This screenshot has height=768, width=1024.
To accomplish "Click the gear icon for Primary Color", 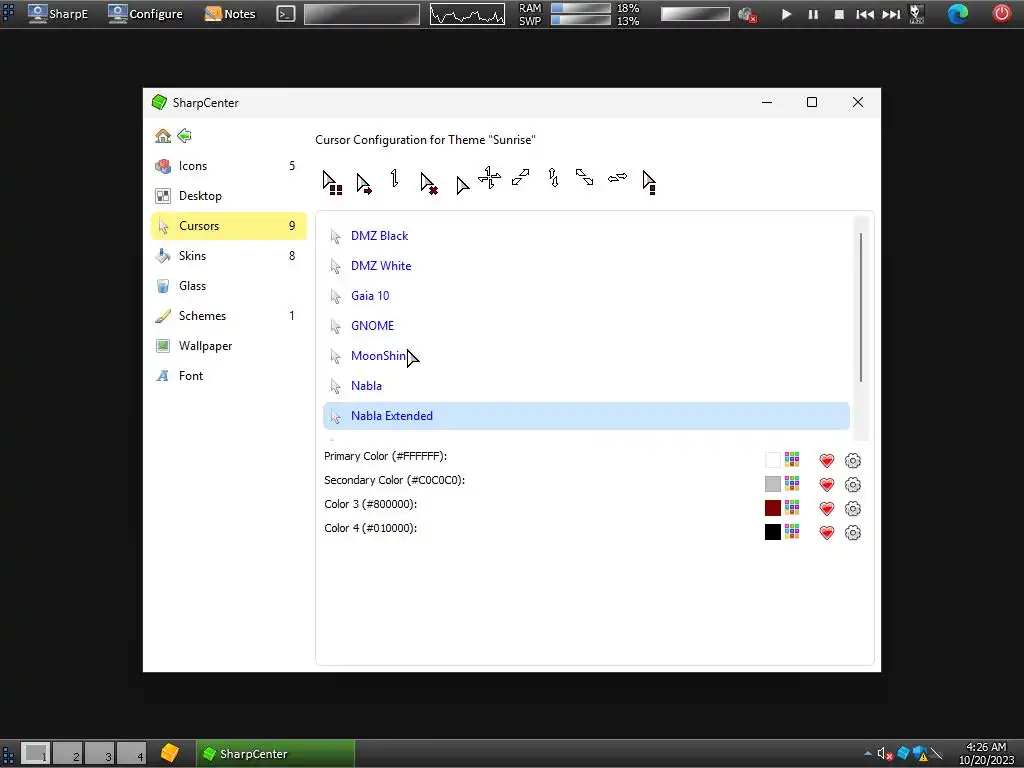I will 853,460.
